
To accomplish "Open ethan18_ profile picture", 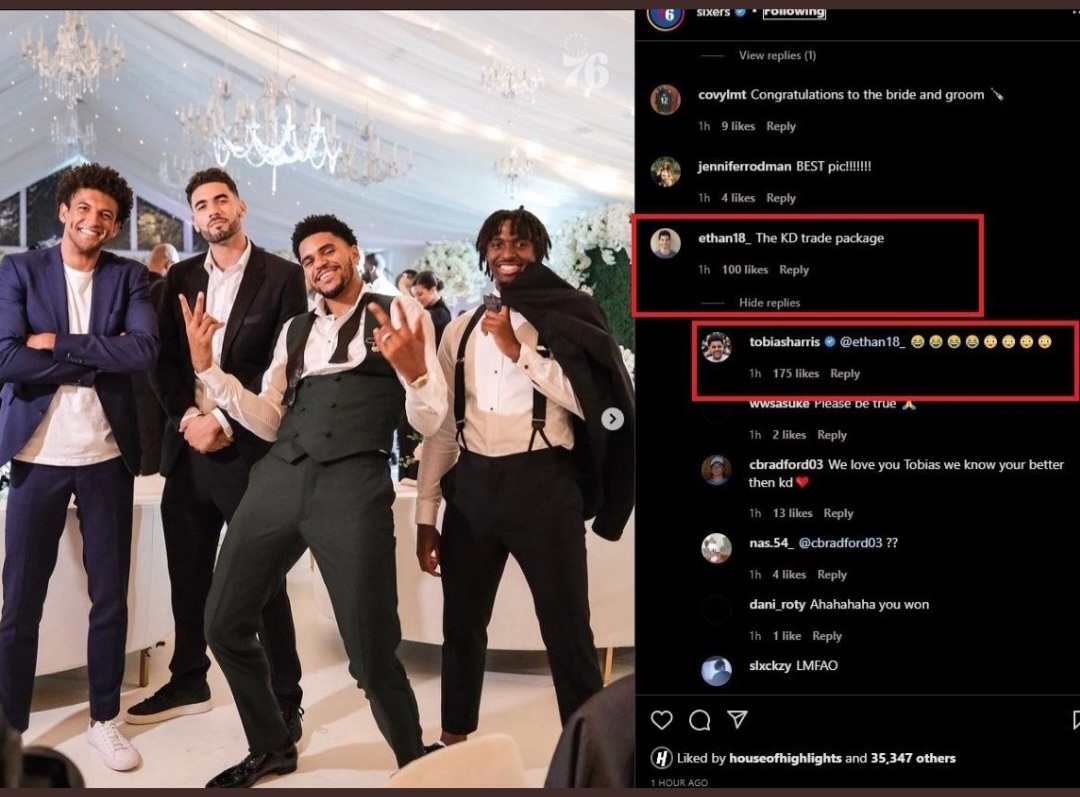I will pyautogui.click(x=665, y=243).
